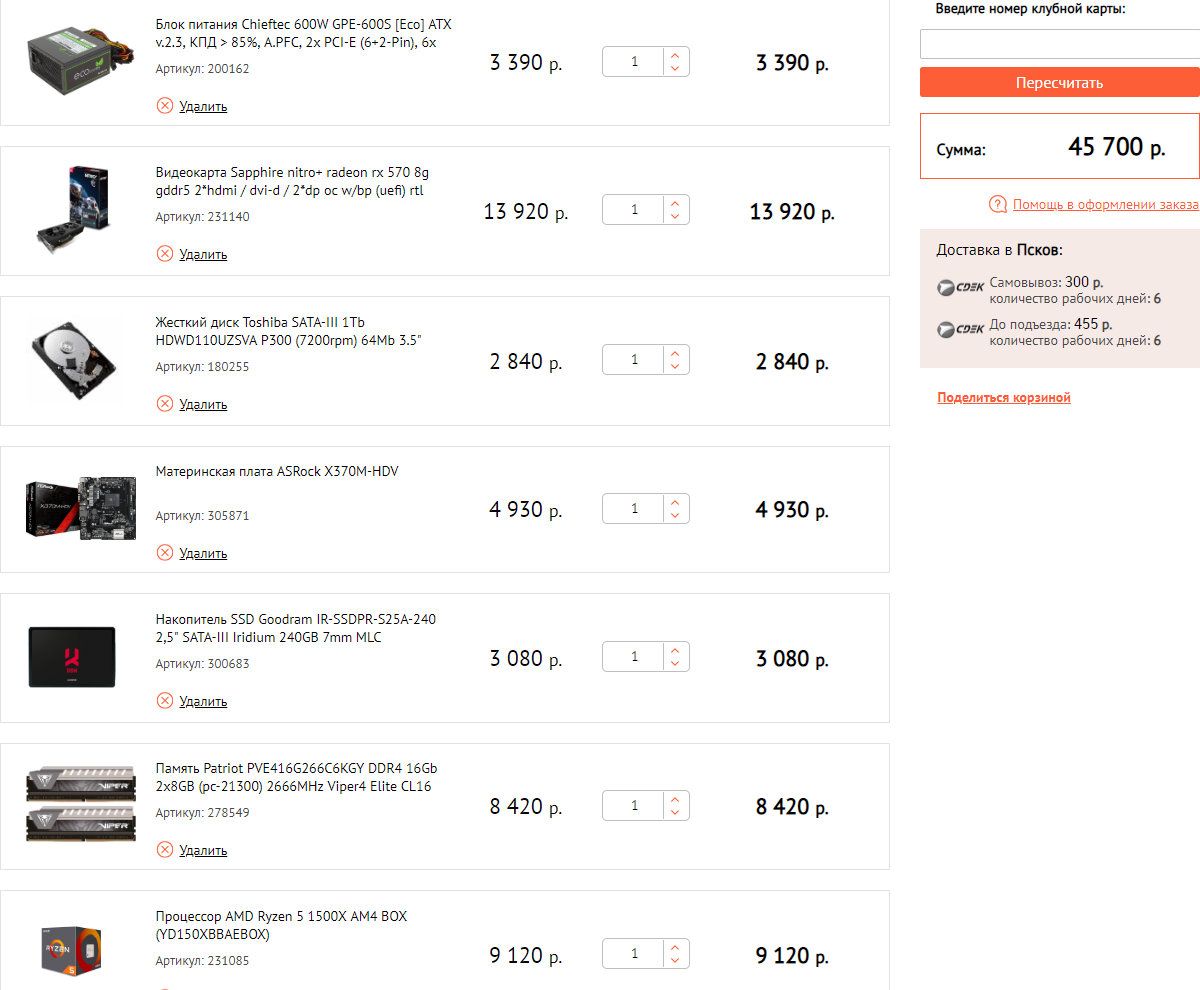The image size is (1200, 990).
Task: Increase quantity of Ryzen 5 processor
Action: click(x=675, y=947)
